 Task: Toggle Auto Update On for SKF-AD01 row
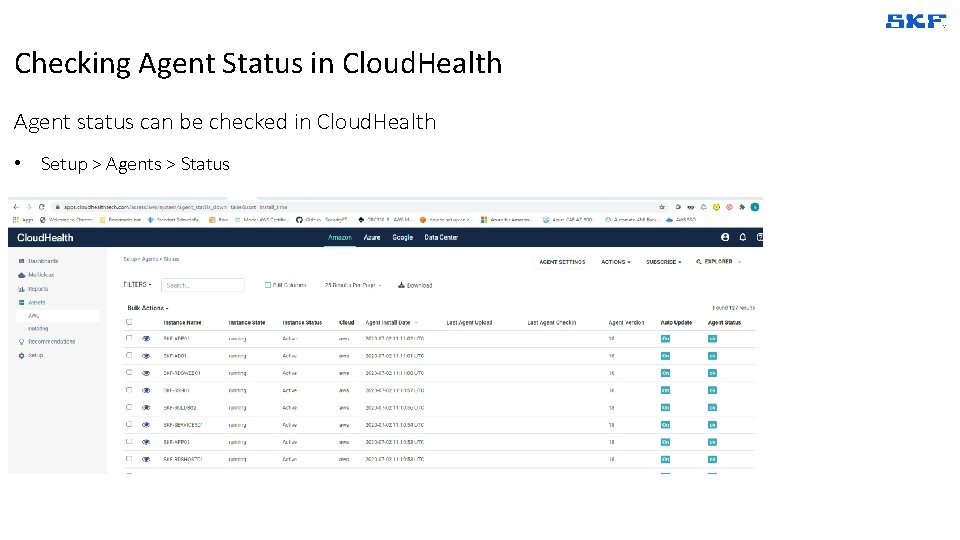point(666,356)
